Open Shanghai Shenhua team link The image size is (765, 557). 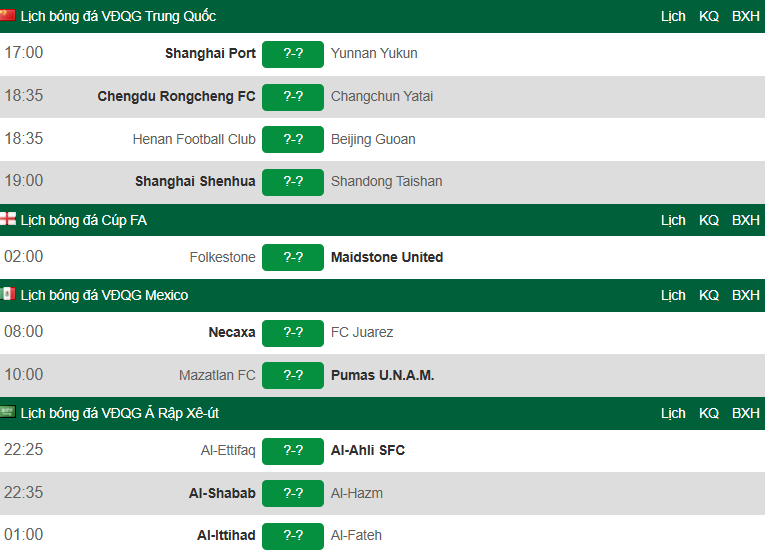tap(195, 181)
